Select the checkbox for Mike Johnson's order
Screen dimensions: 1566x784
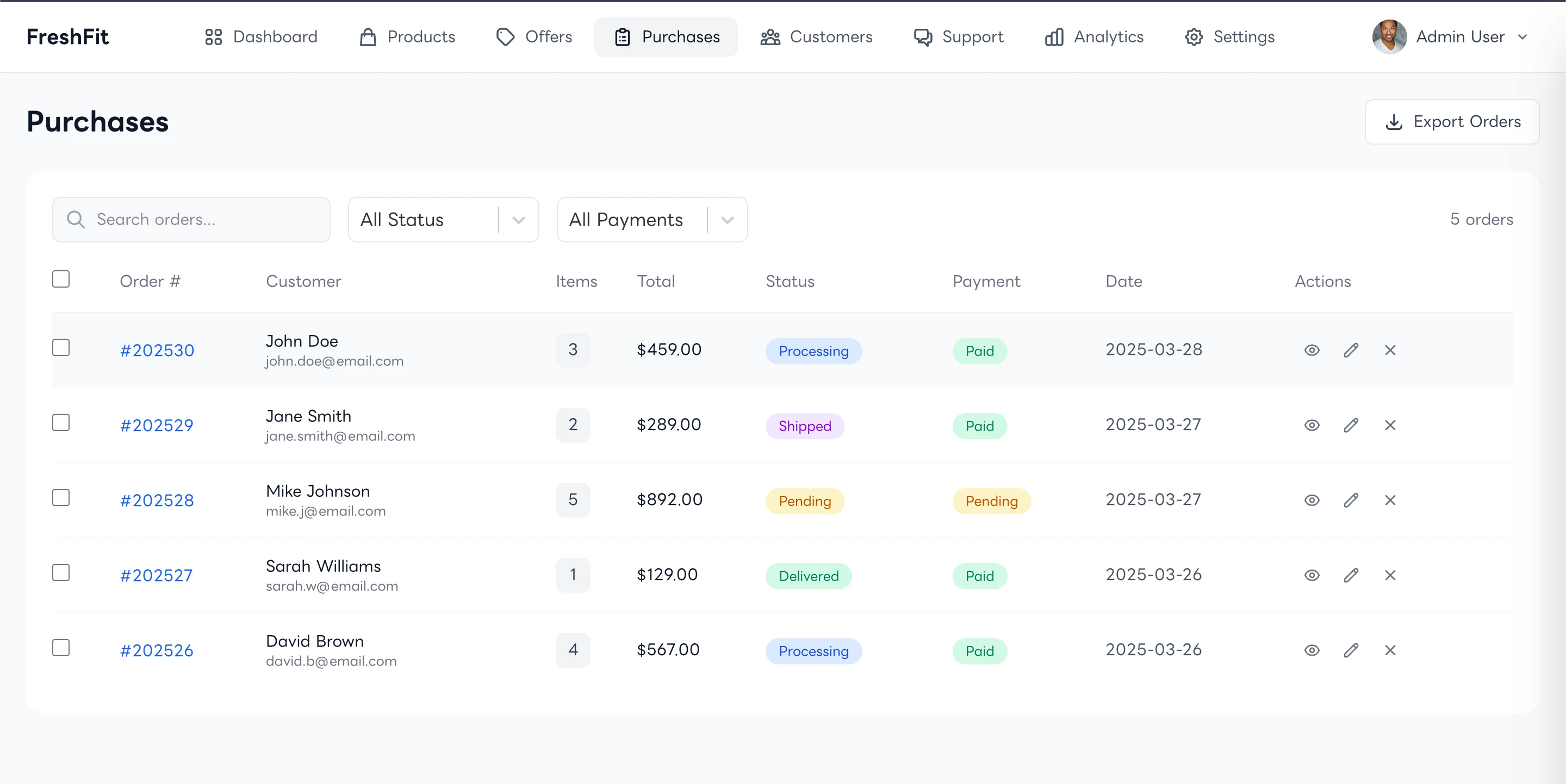(x=61, y=498)
